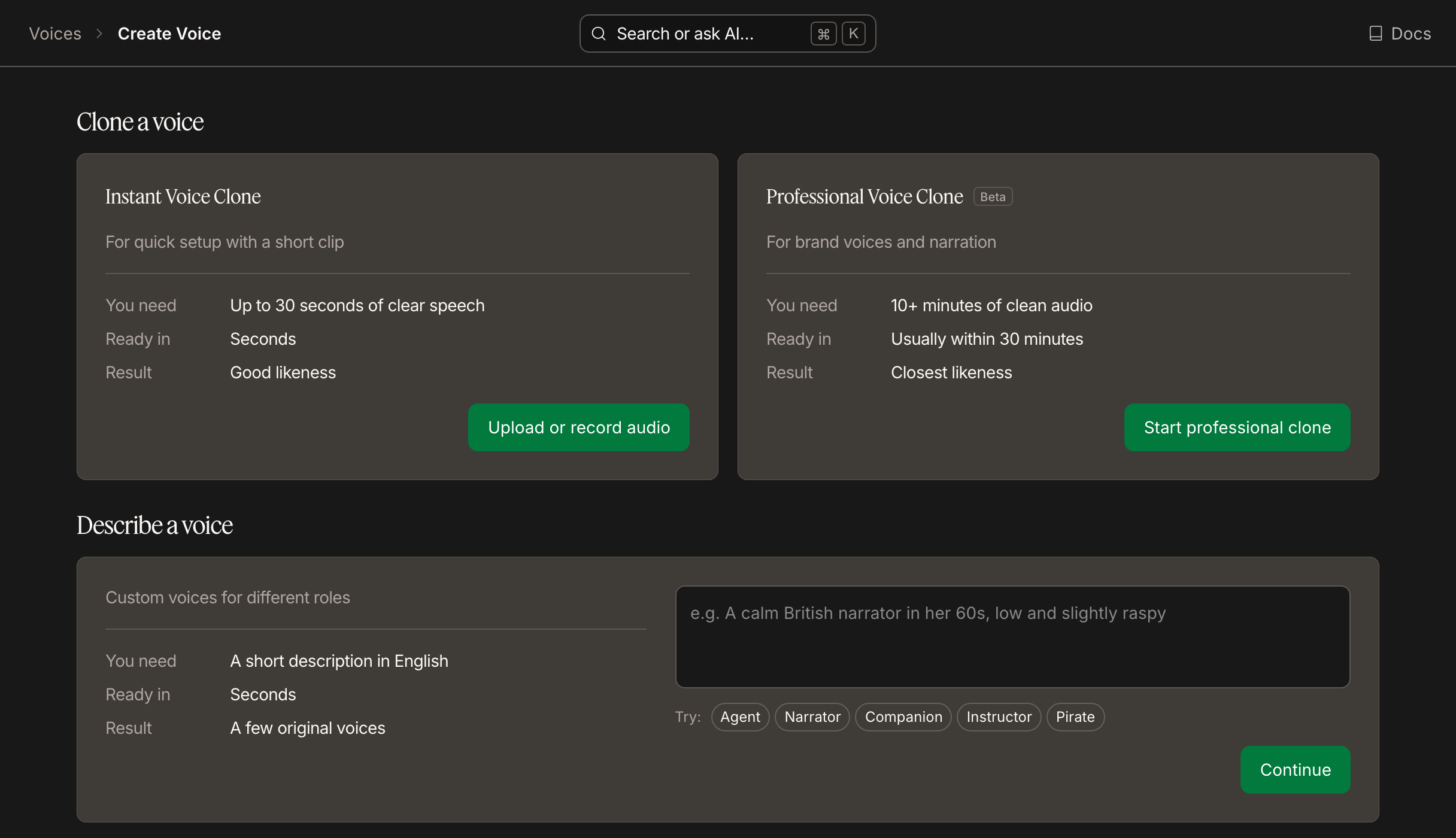This screenshot has width=1456, height=838.
Task: Click Start professional clone button
Action: pyautogui.click(x=1237, y=427)
